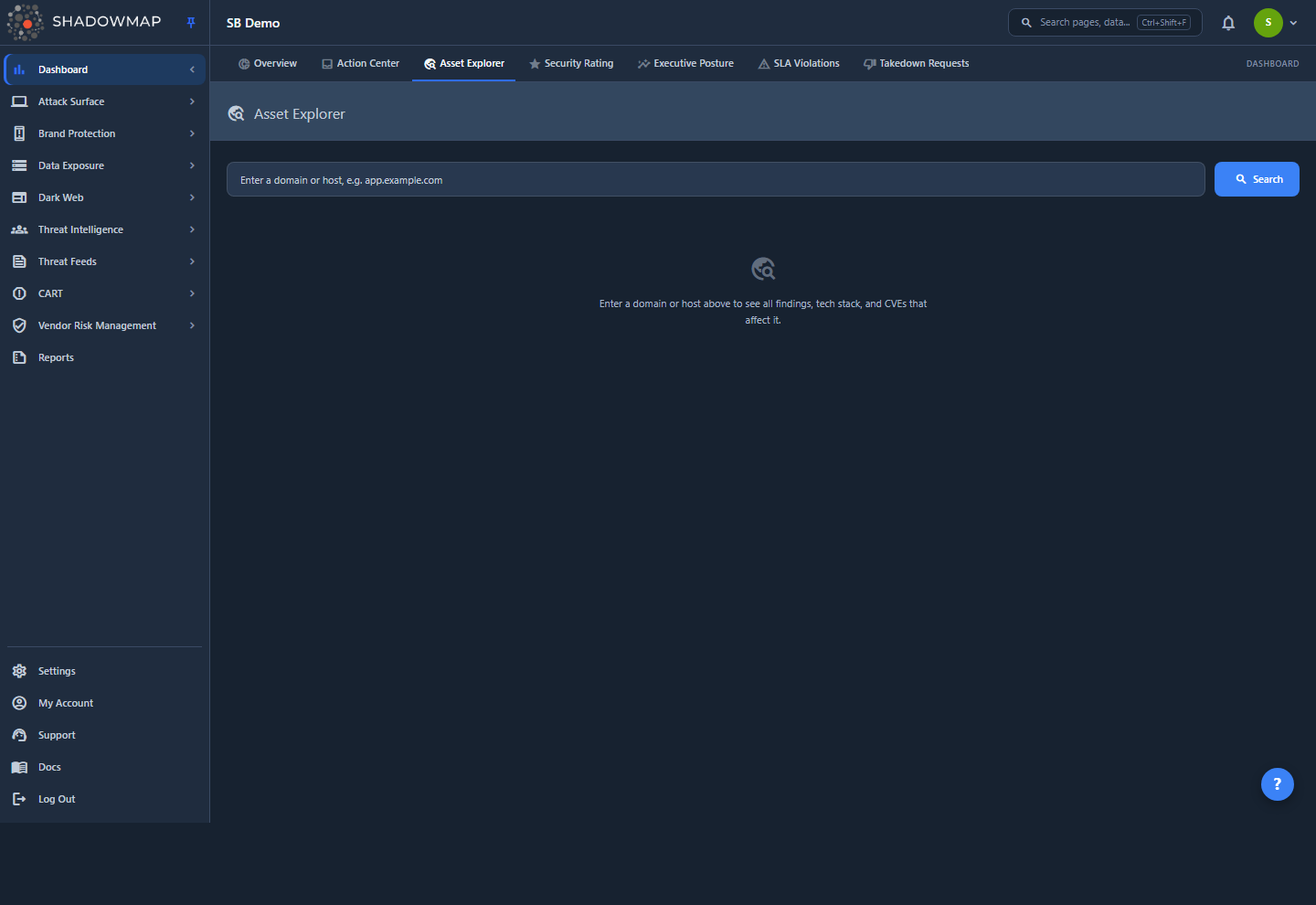
Task: Click the Asset Explorer header icon
Action: [x=236, y=113]
